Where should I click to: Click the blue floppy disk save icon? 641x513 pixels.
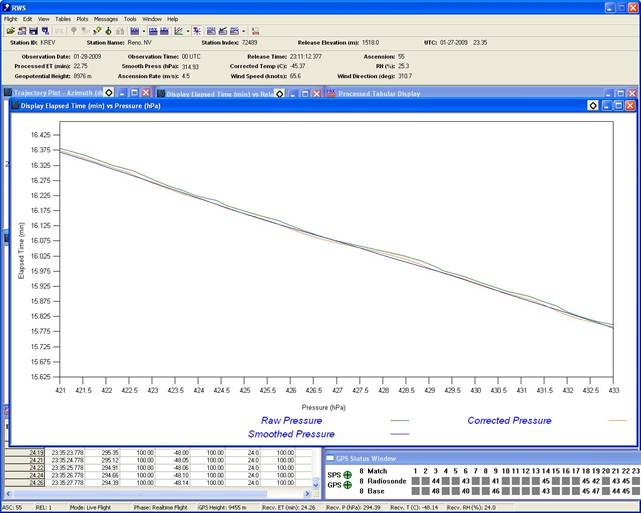coord(34,31)
